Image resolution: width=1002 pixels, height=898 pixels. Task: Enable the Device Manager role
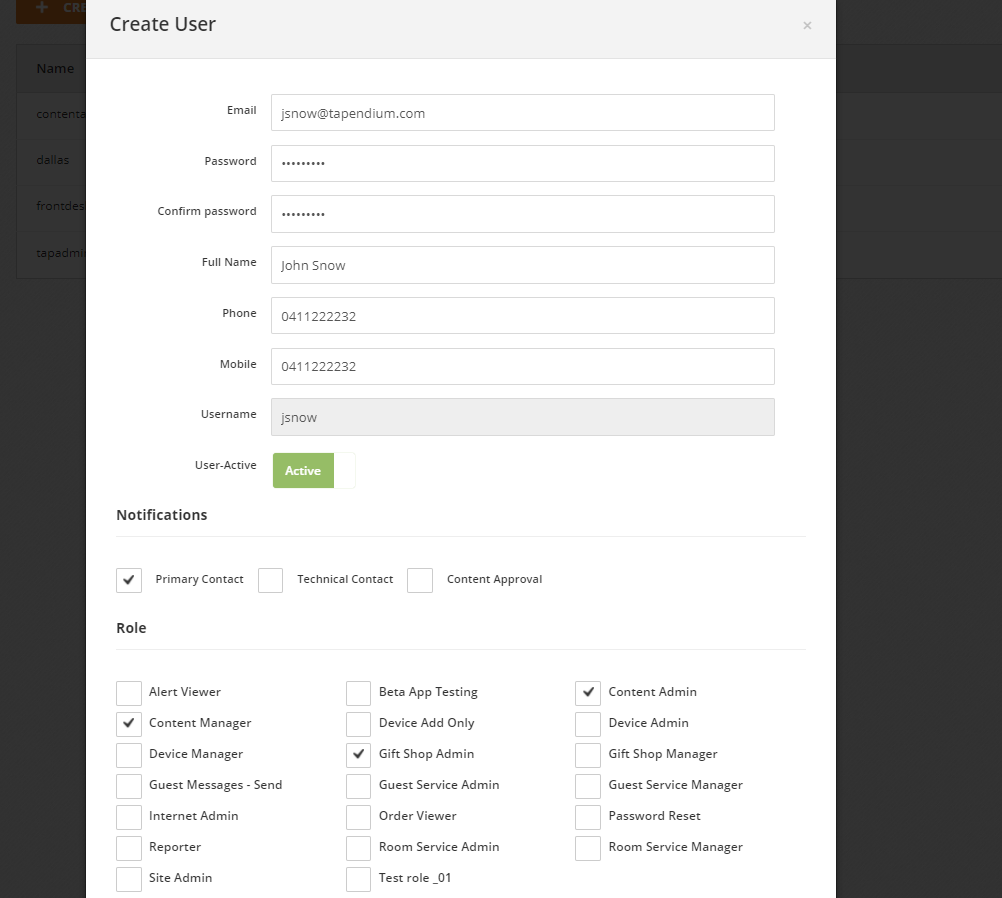[x=128, y=755]
